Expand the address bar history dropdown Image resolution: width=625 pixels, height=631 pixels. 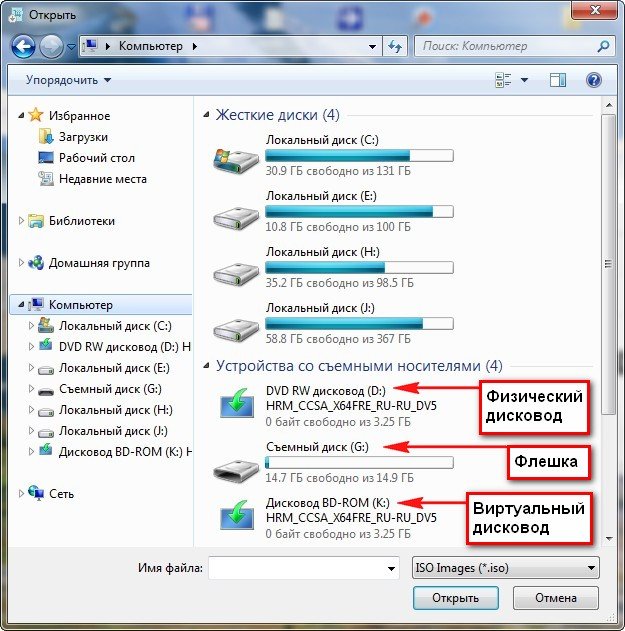click(372, 47)
